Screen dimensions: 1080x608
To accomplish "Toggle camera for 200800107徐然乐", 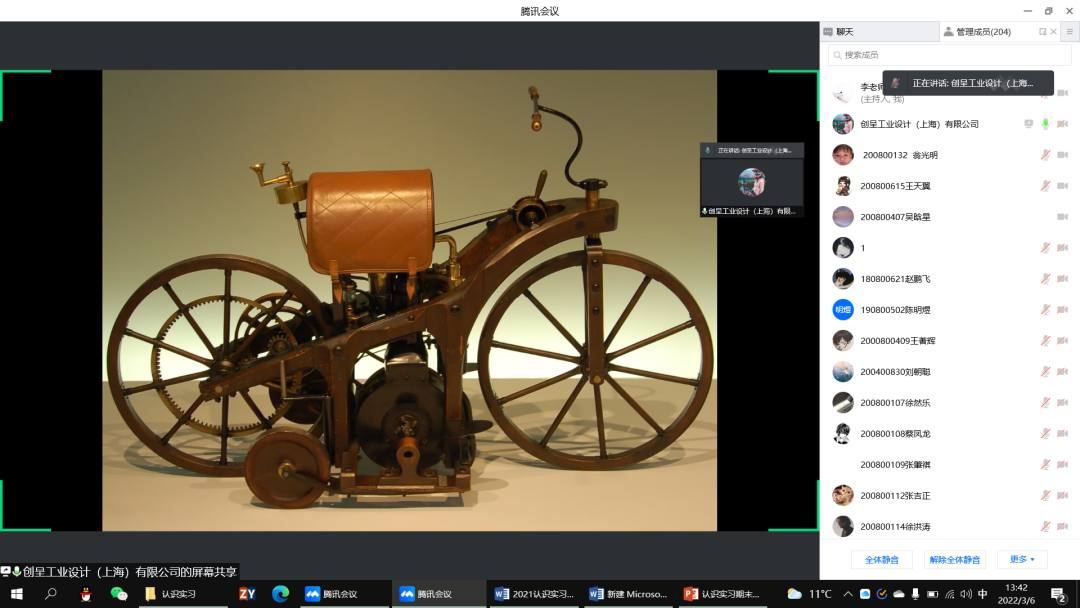I will tap(1062, 403).
